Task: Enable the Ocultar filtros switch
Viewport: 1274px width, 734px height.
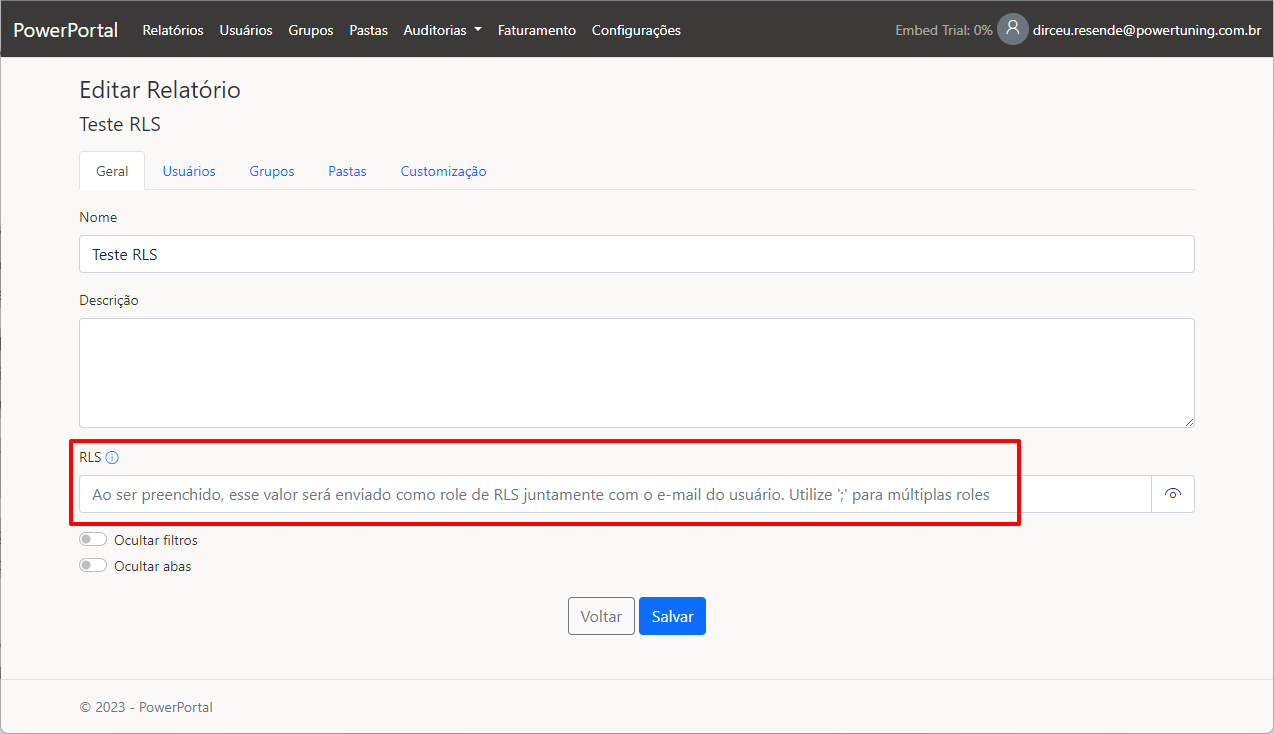Action: click(x=93, y=540)
